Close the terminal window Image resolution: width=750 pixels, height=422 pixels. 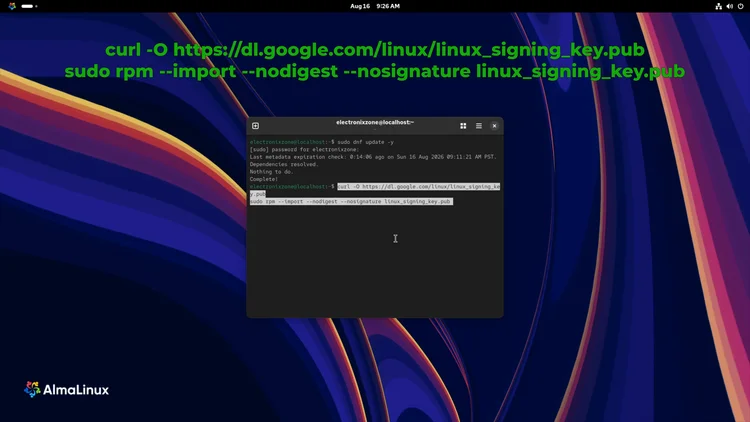(495, 126)
